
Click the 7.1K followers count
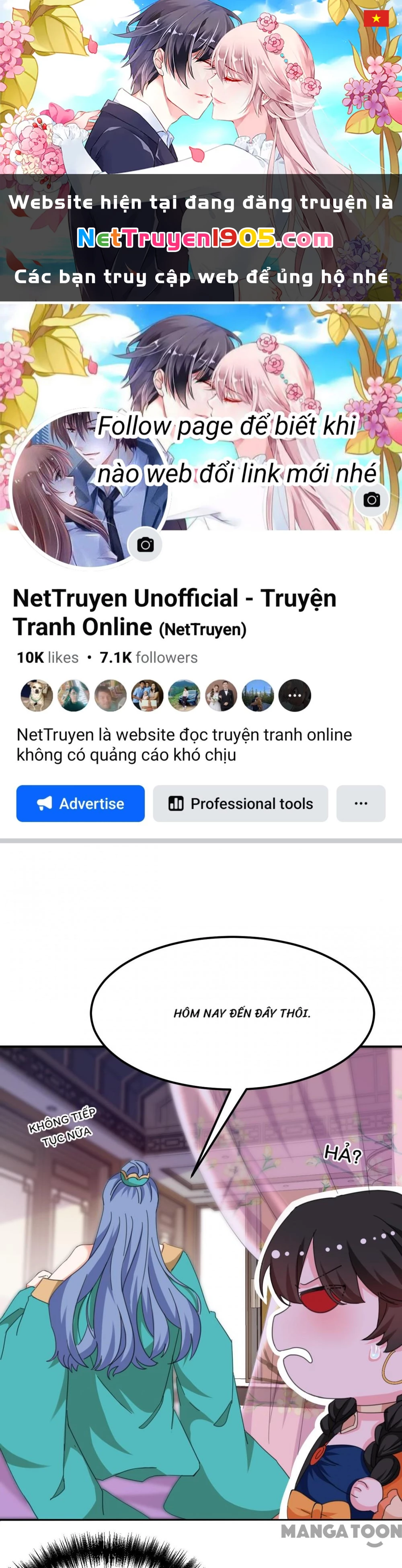149,657
